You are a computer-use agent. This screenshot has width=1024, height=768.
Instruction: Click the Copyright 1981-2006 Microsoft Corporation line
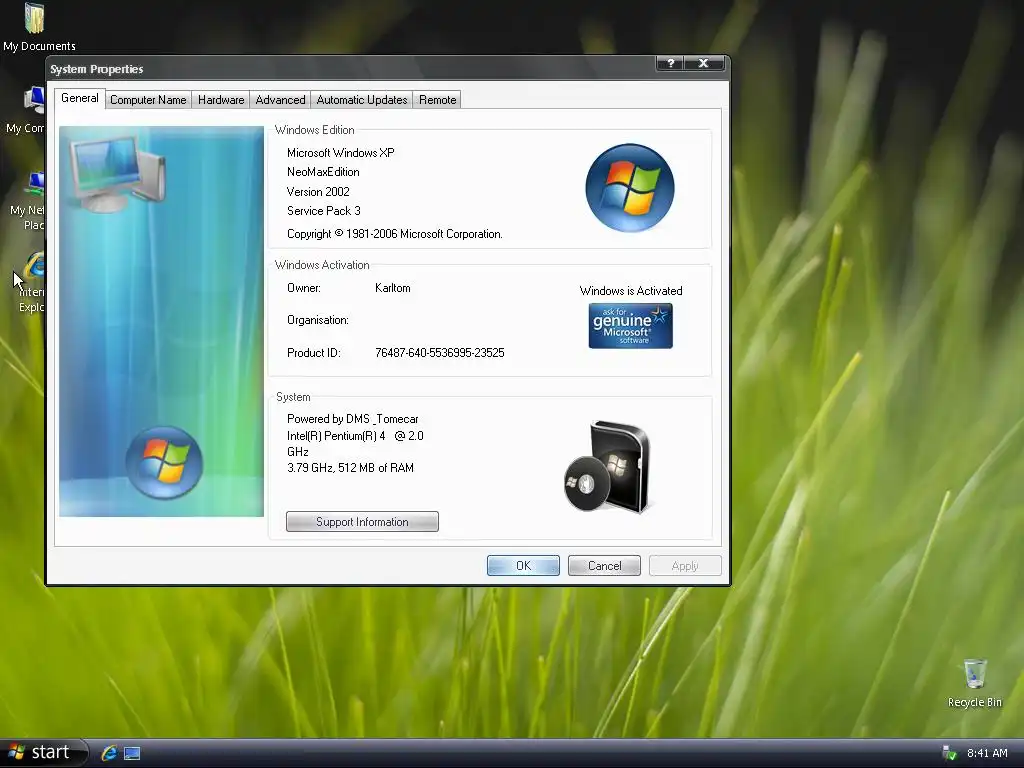(394, 234)
